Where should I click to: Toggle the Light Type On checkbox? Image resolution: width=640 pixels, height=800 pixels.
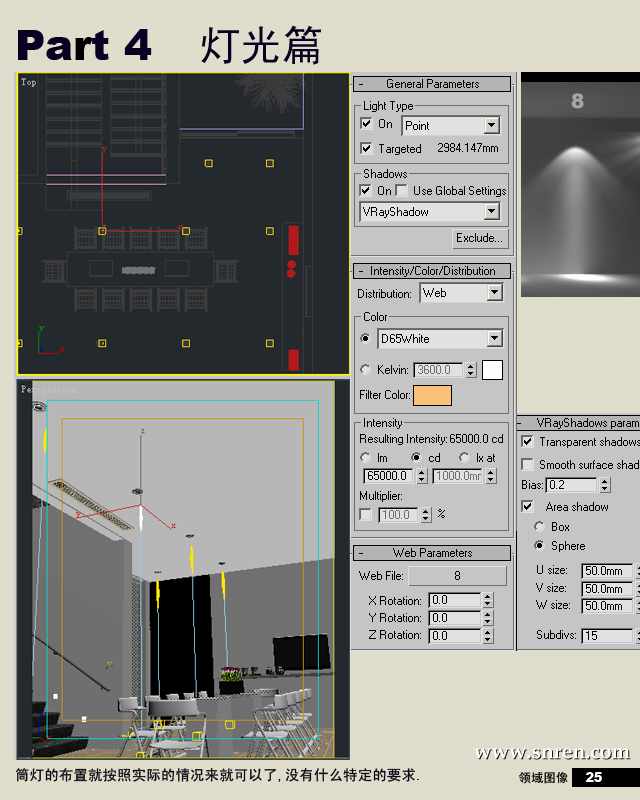point(366,124)
